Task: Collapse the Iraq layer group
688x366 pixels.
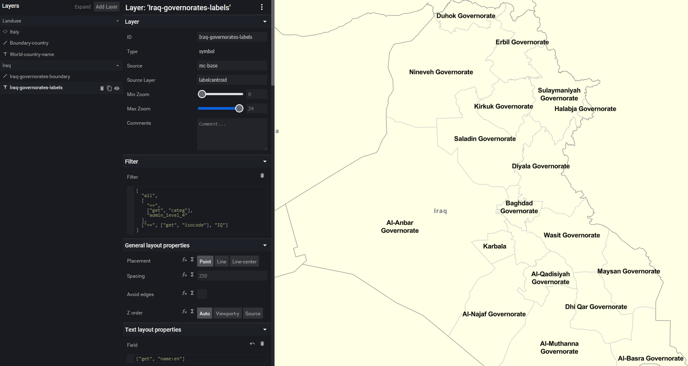Action: click(x=117, y=66)
